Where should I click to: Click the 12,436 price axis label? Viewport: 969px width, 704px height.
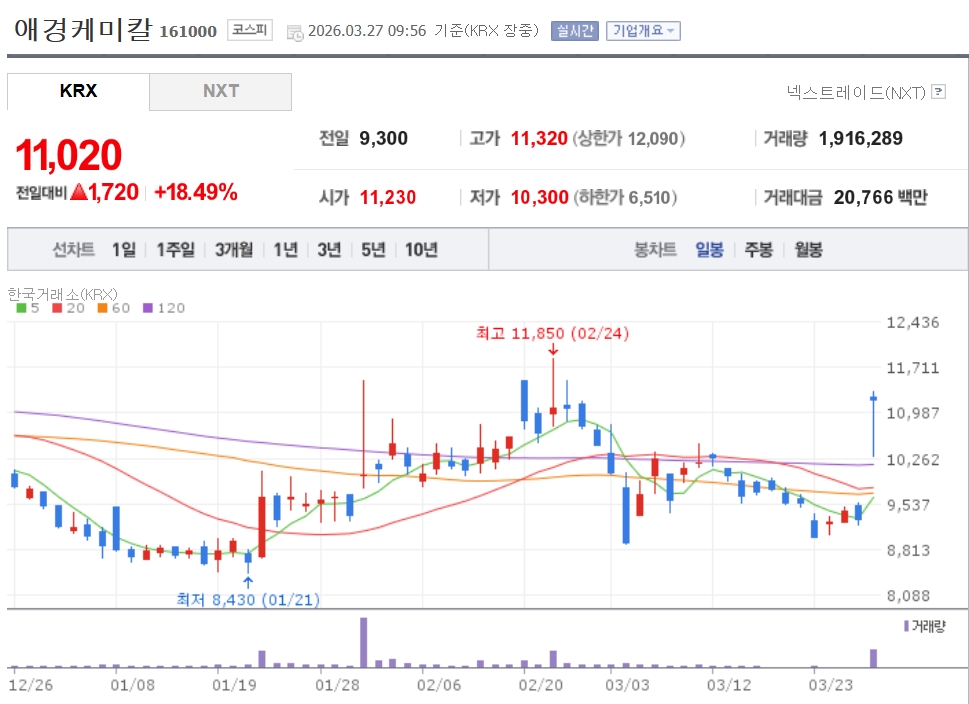(913, 322)
